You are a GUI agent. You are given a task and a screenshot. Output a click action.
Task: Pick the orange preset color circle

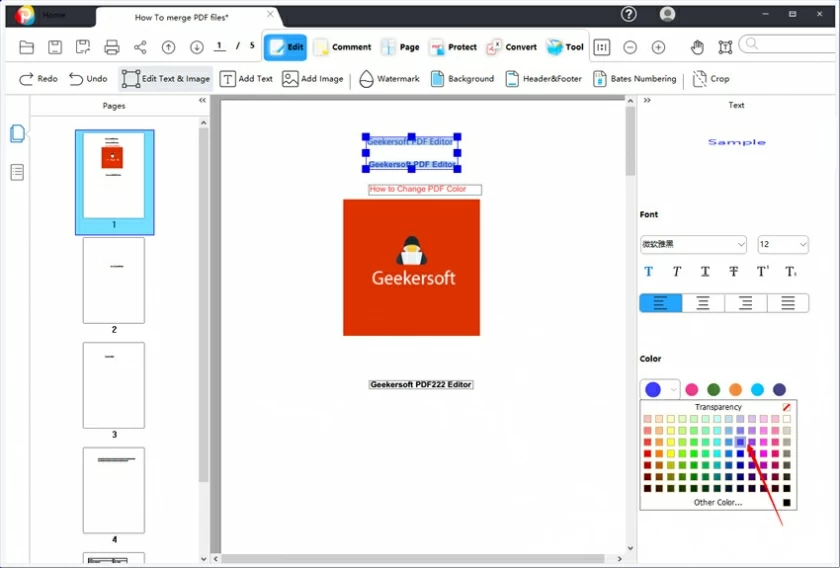(736, 390)
